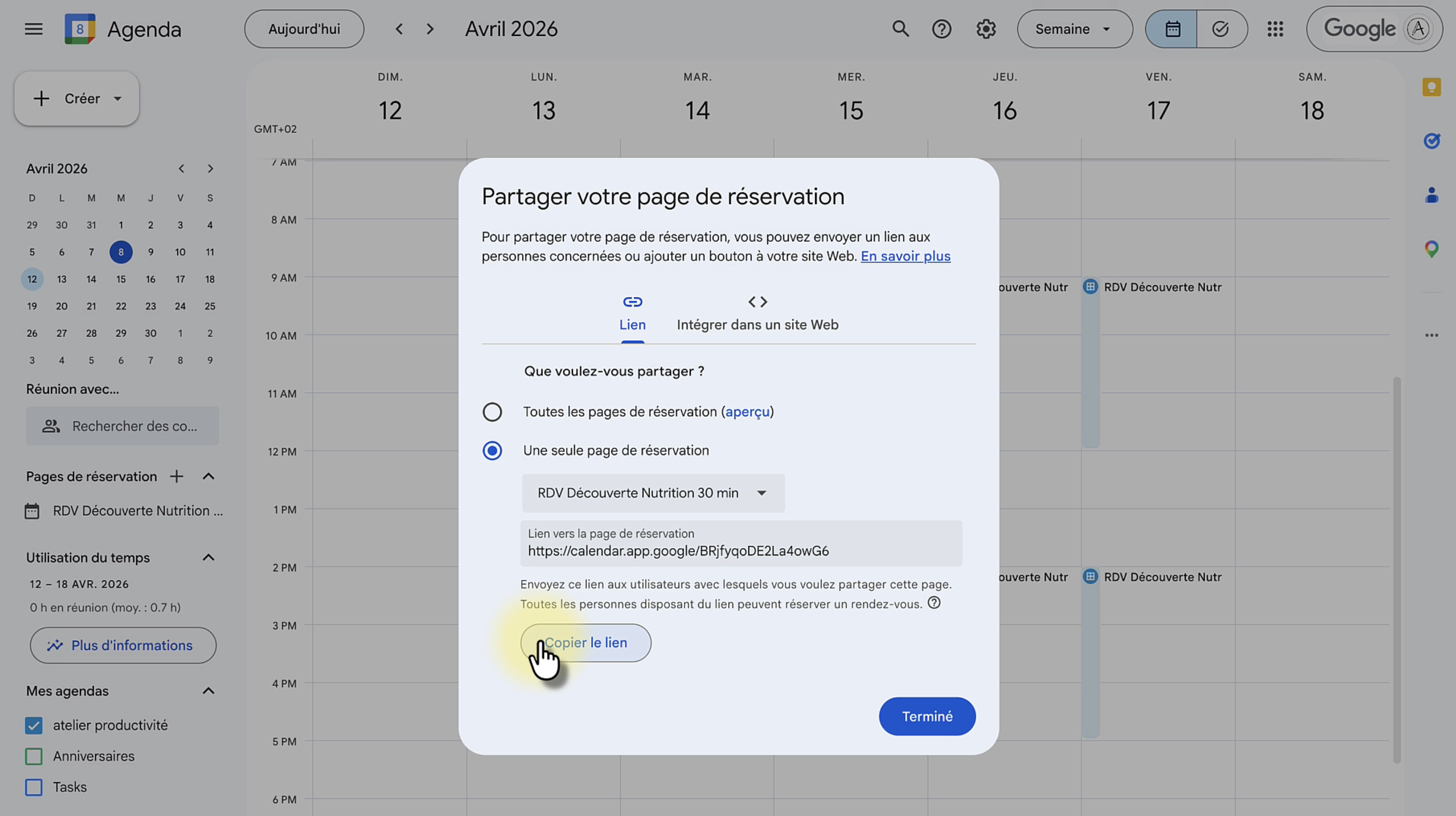The height and width of the screenshot is (816, 1456).
Task: Select the Lien tab
Action: pos(632,314)
